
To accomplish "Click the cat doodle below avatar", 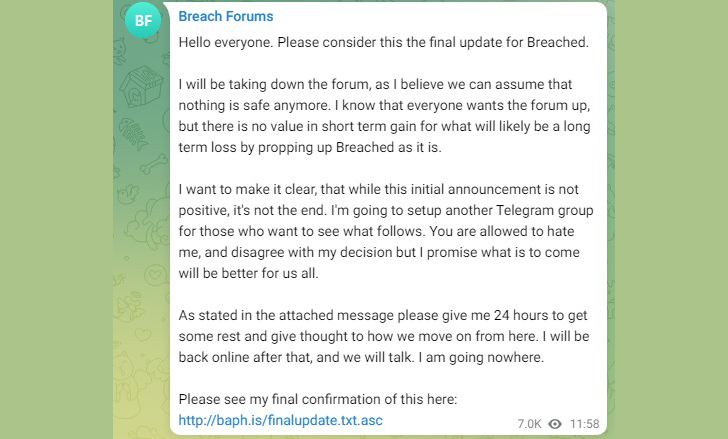I will click(120, 51).
